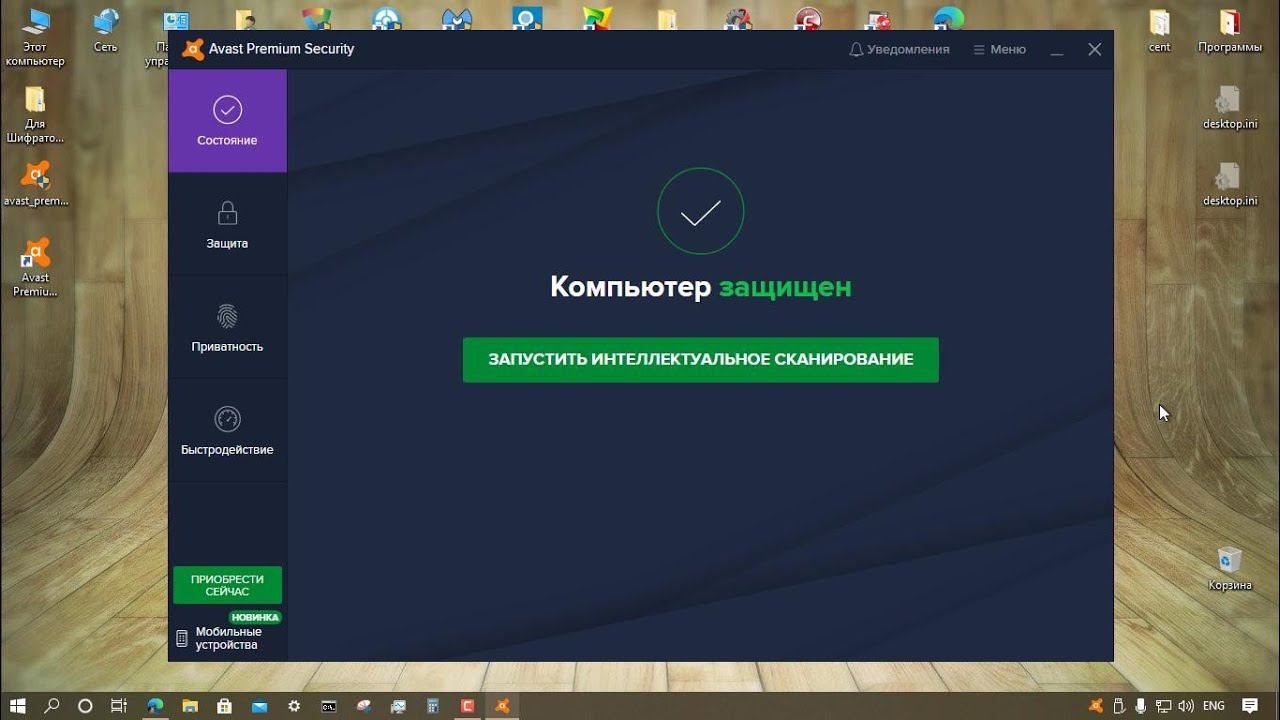
Task: Switch ENG input language indicator
Action: [1214, 706]
